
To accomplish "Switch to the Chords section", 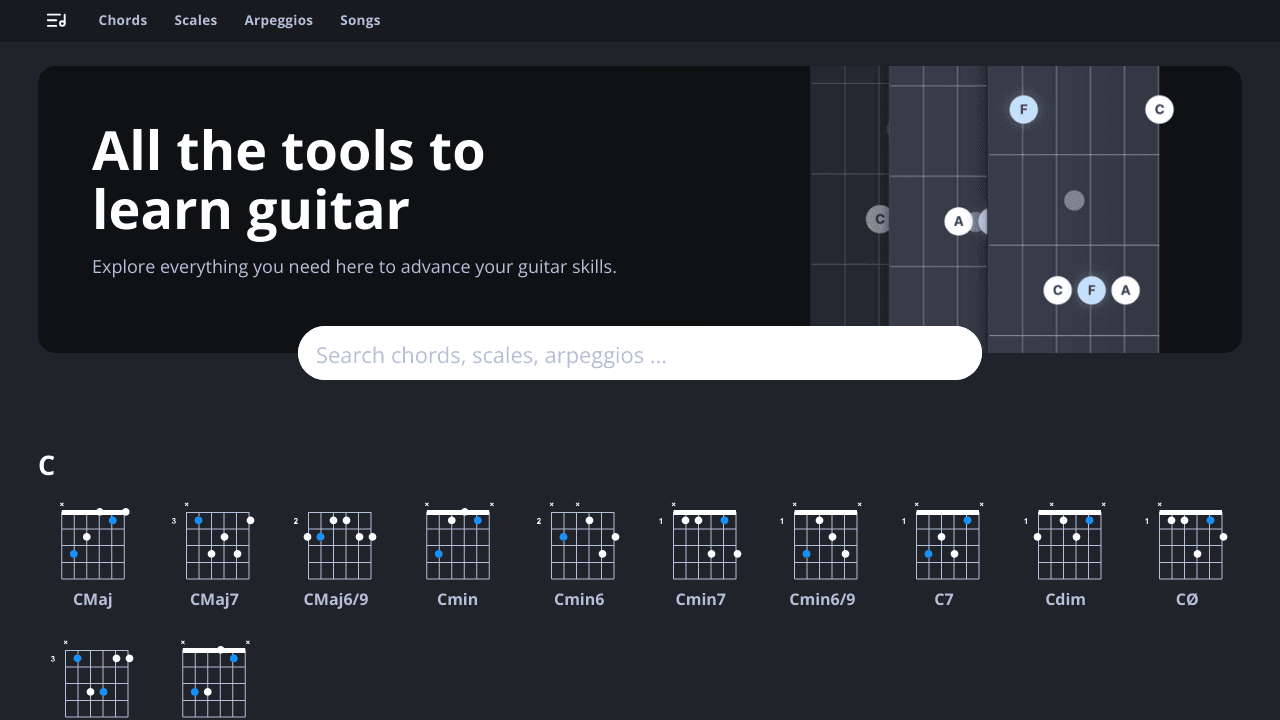I will pyautogui.click(x=122, y=20).
